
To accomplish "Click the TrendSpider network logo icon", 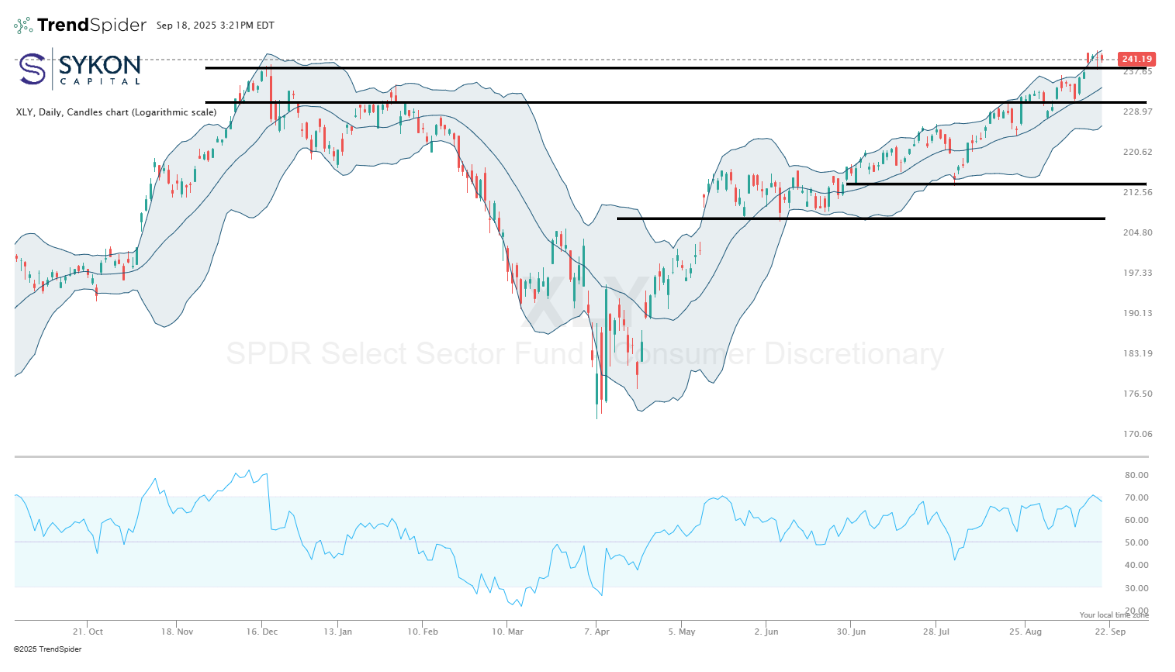I will click(23, 25).
